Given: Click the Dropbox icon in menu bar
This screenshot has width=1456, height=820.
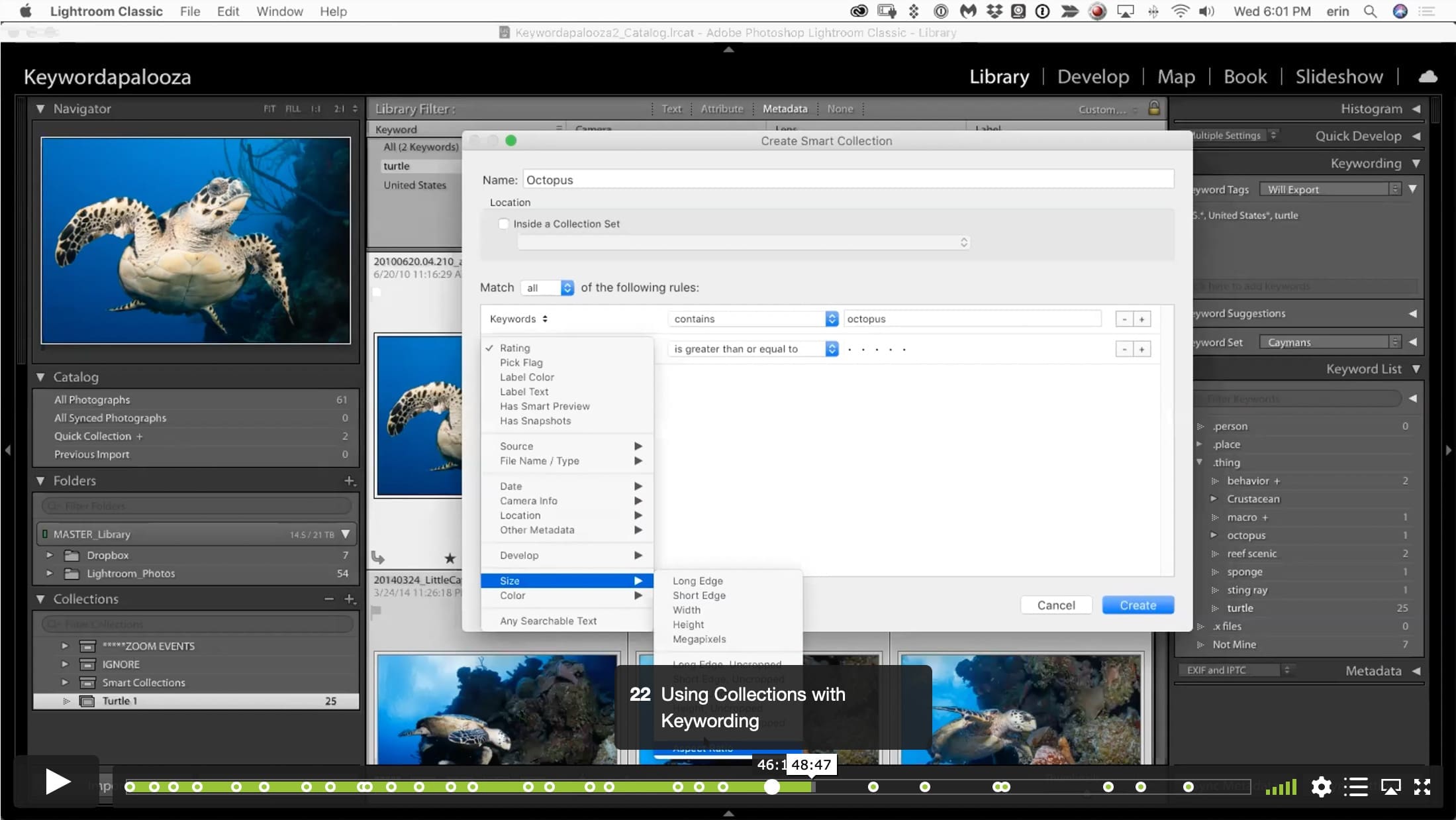Looking at the screenshot, I should 995,11.
